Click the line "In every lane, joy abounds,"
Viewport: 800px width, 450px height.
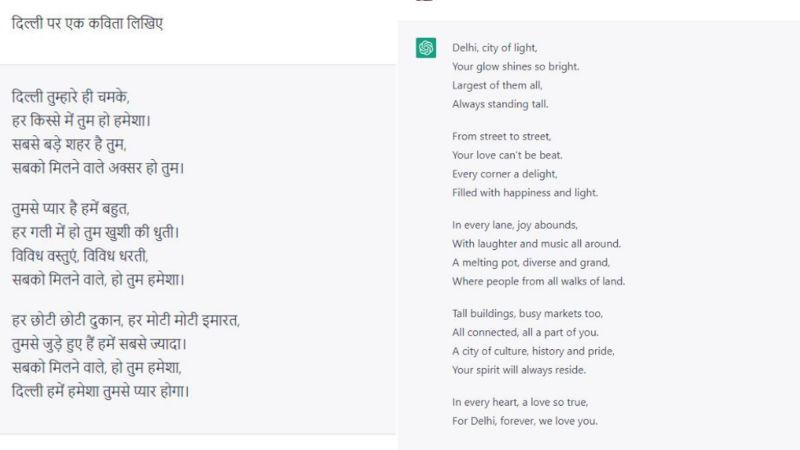tap(515, 225)
